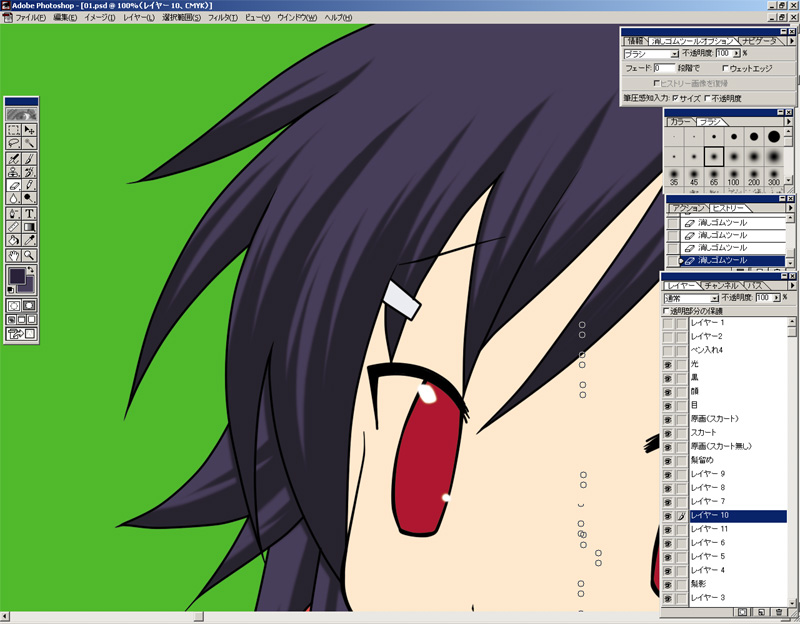Select the Rubber Stamp tool
This screenshot has height=624, width=800.
coord(14,172)
